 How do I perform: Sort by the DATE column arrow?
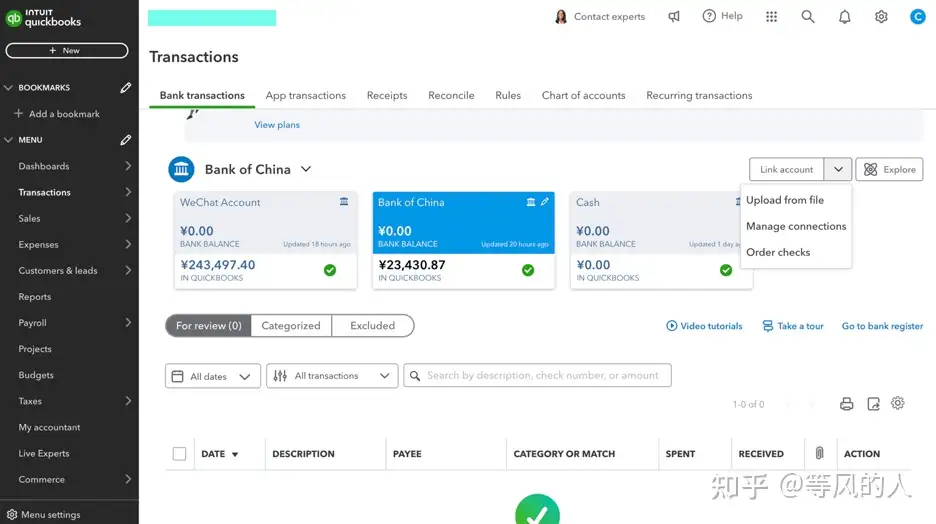(x=235, y=454)
